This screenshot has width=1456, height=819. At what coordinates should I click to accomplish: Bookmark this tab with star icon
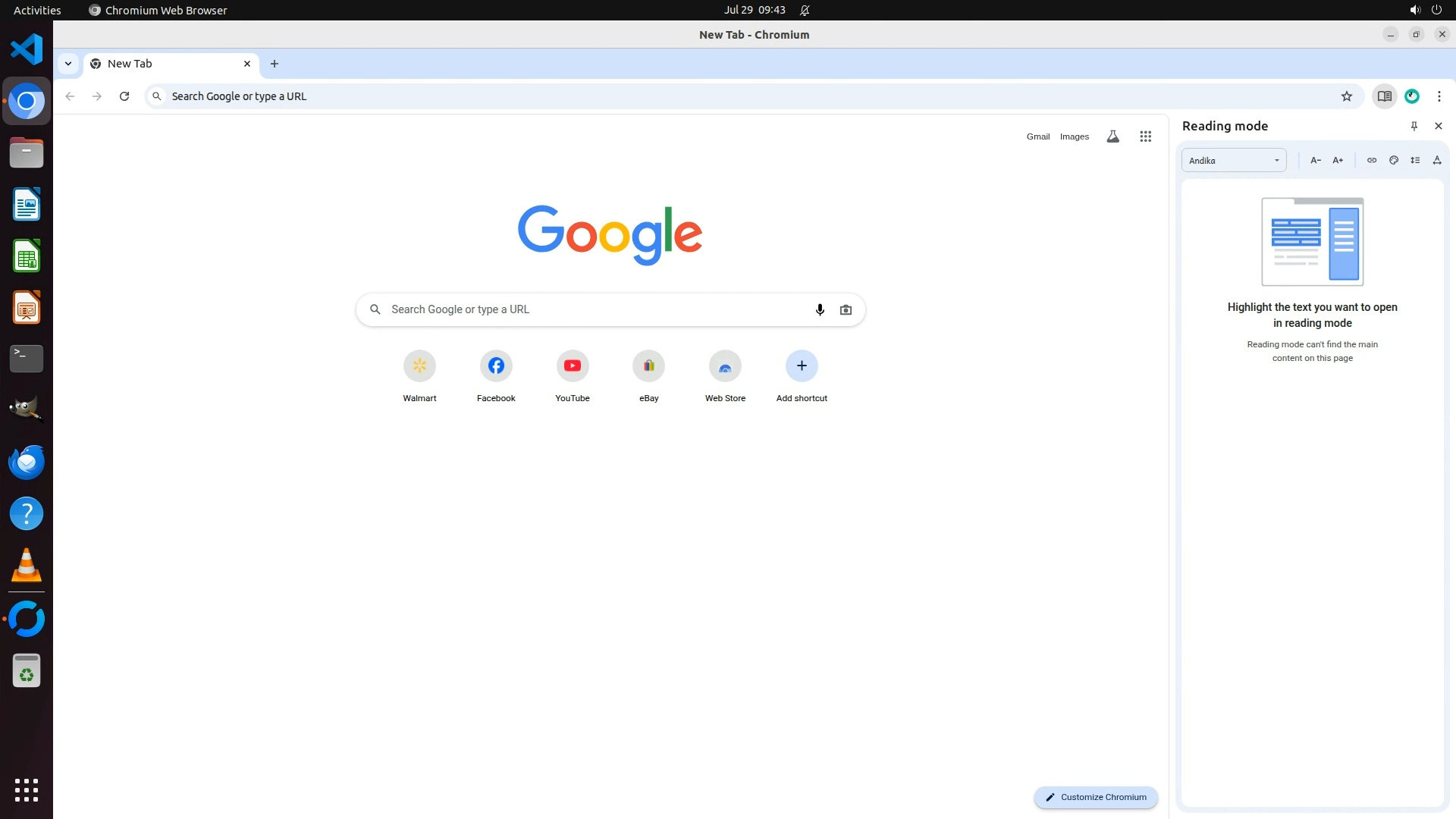tap(1347, 96)
